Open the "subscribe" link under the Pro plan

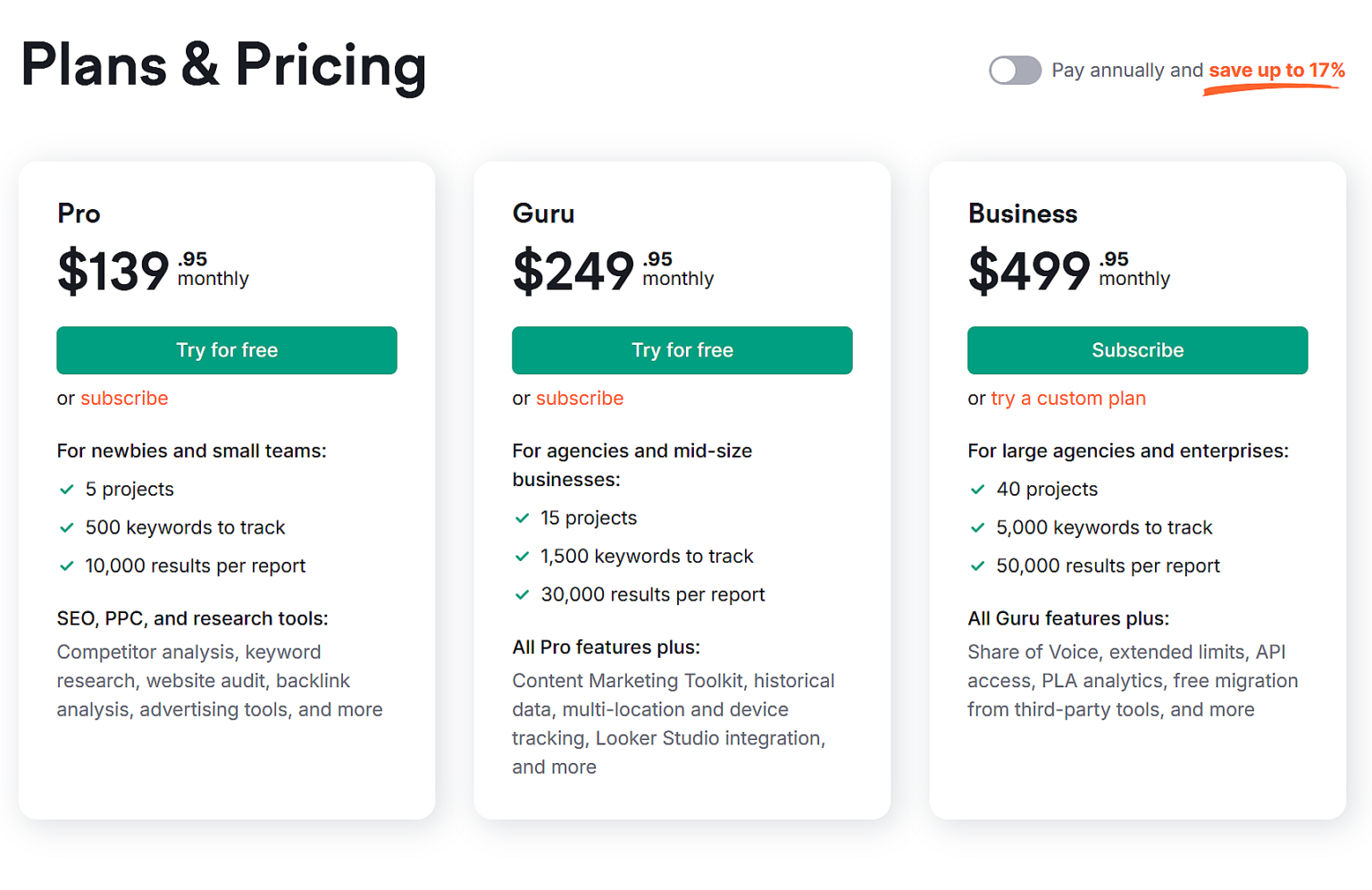pyautogui.click(x=124, y=399)
